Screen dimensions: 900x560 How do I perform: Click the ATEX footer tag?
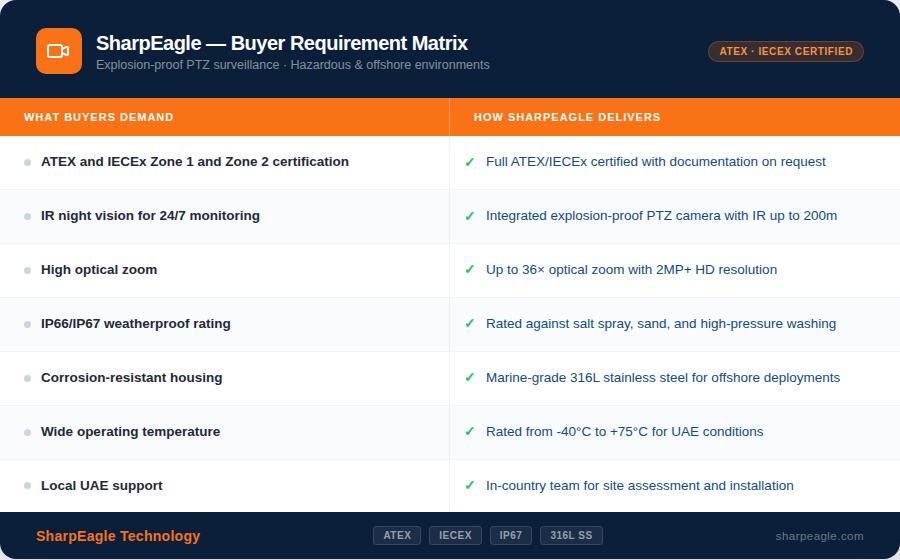pos(397,535)
